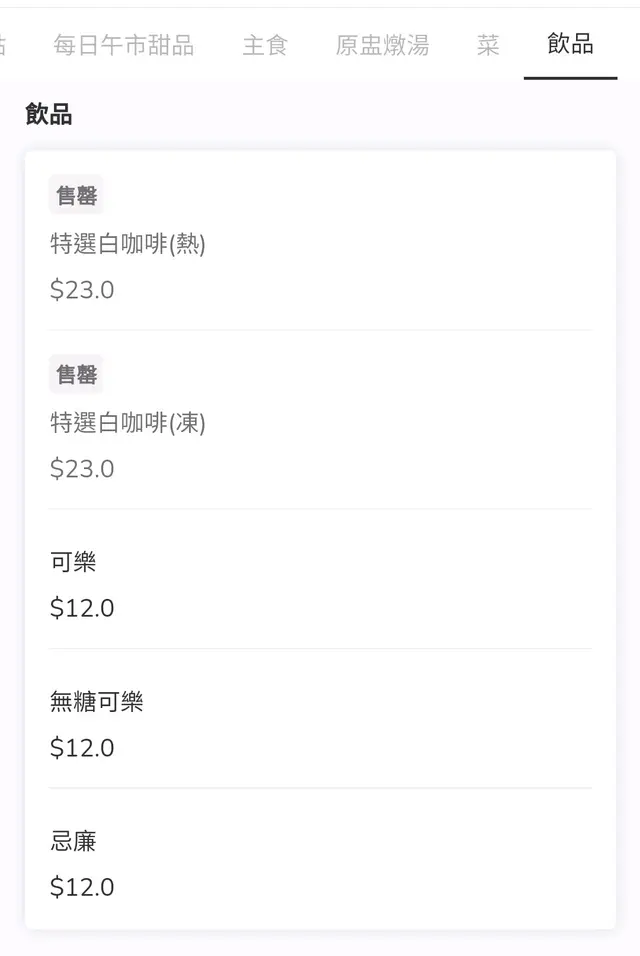Switch to the 每日午市甜品 tab
The image size is (640, 956).
click(x=123, y=45)
